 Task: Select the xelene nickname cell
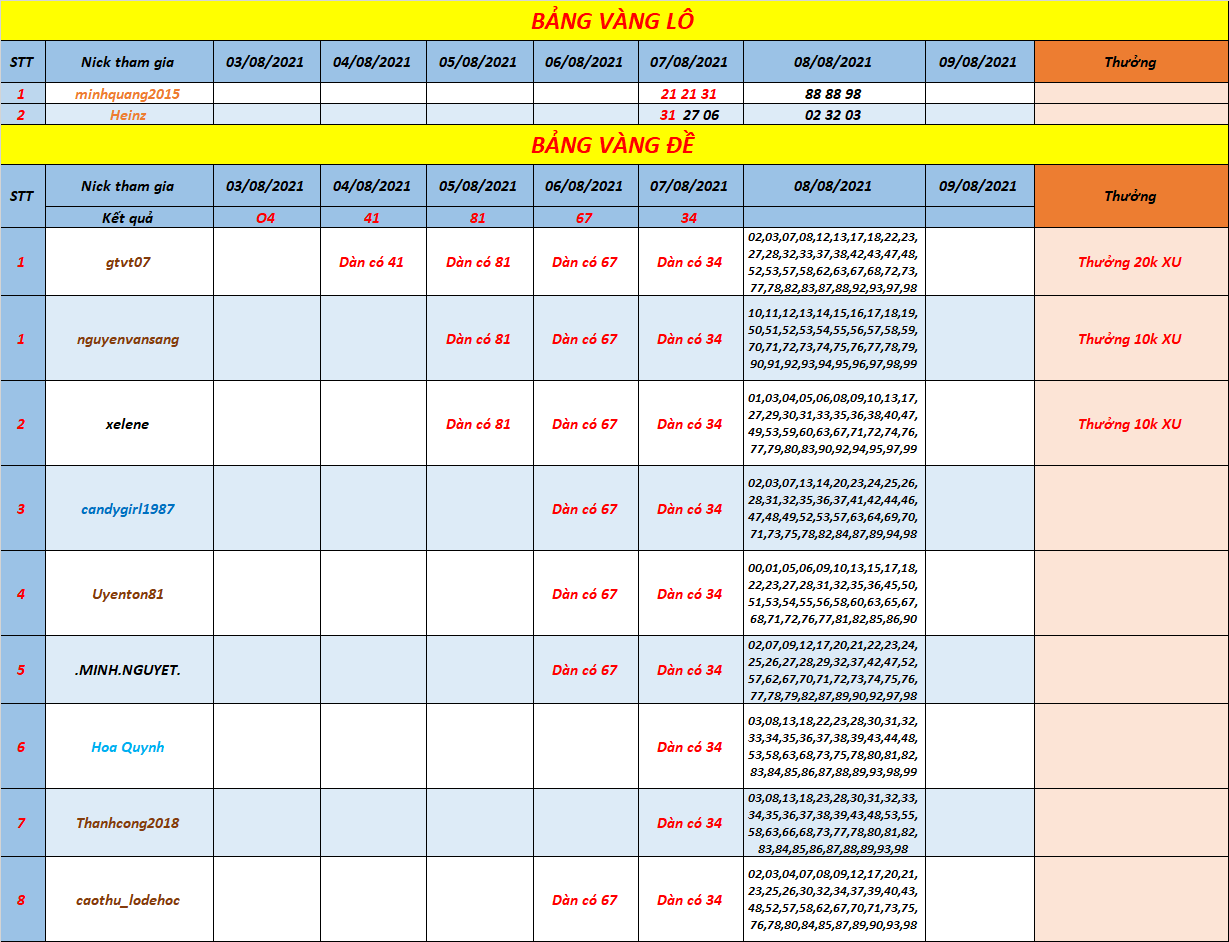click(128, 424)
